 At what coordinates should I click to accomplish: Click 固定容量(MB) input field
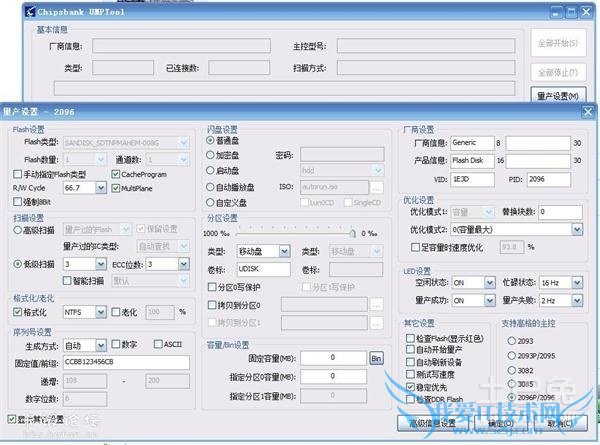[x=333, y=357]
